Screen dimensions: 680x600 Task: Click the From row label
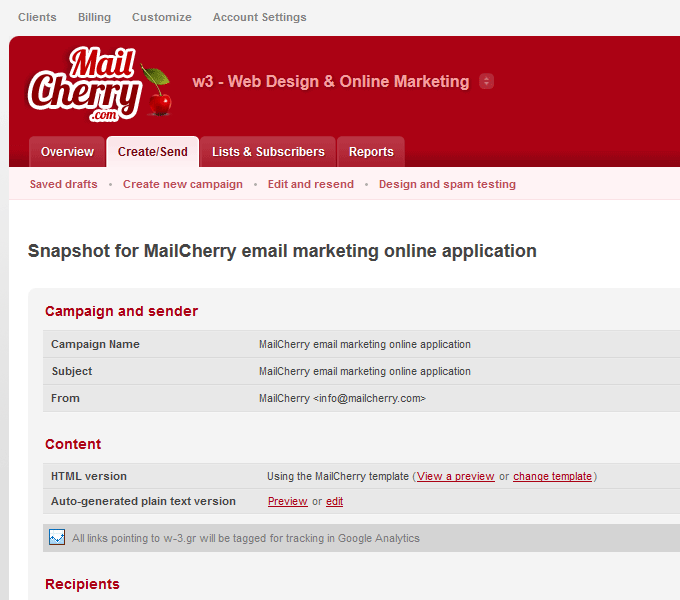65,398
